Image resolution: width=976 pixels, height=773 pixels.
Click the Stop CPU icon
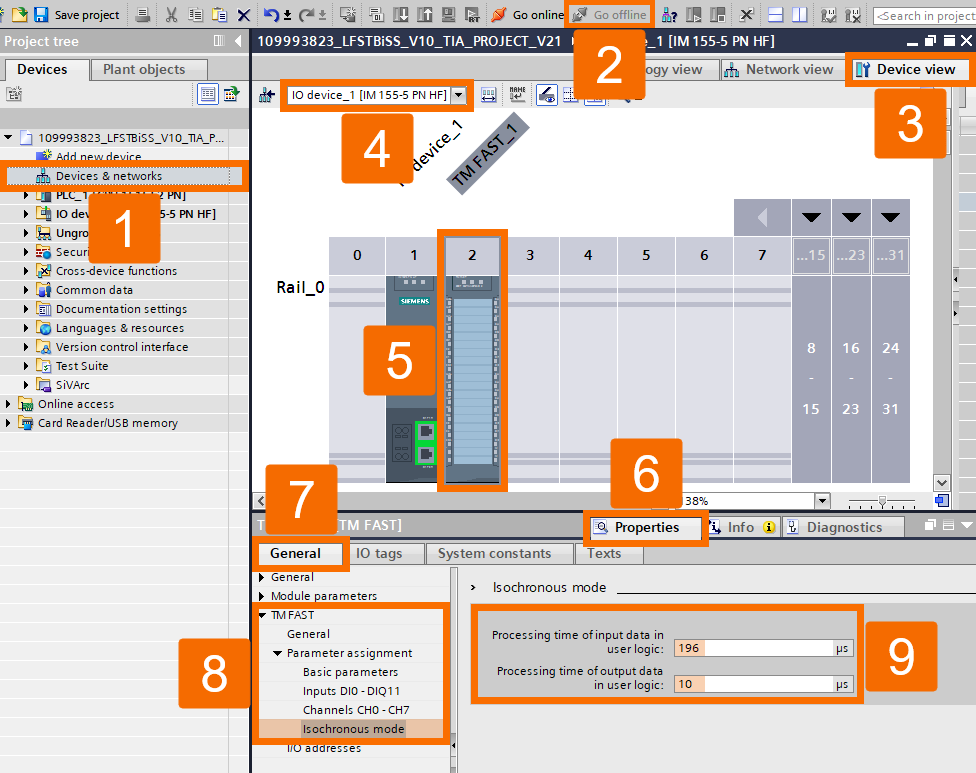click(x=717, y=14)
